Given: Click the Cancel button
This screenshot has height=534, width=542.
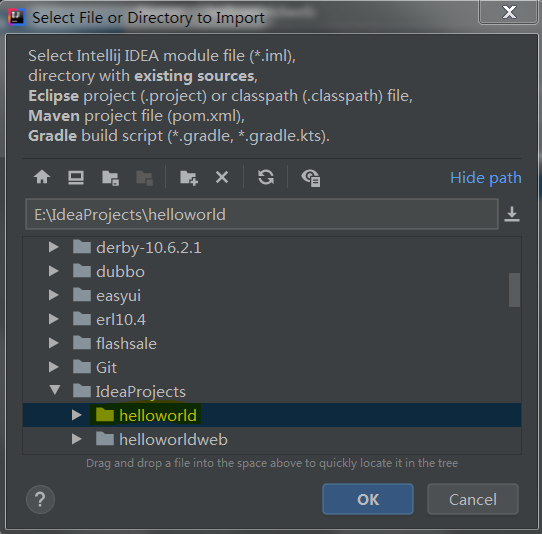Looking at the screenshot, I should click(473, 499).
